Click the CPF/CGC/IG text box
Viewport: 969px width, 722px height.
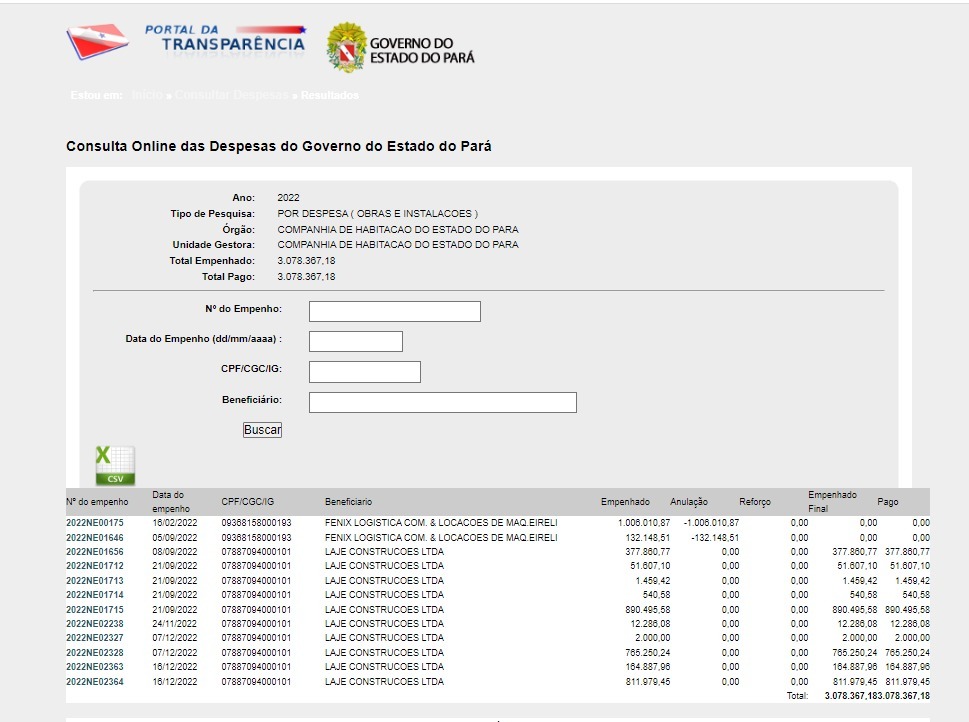pos(364,372)
